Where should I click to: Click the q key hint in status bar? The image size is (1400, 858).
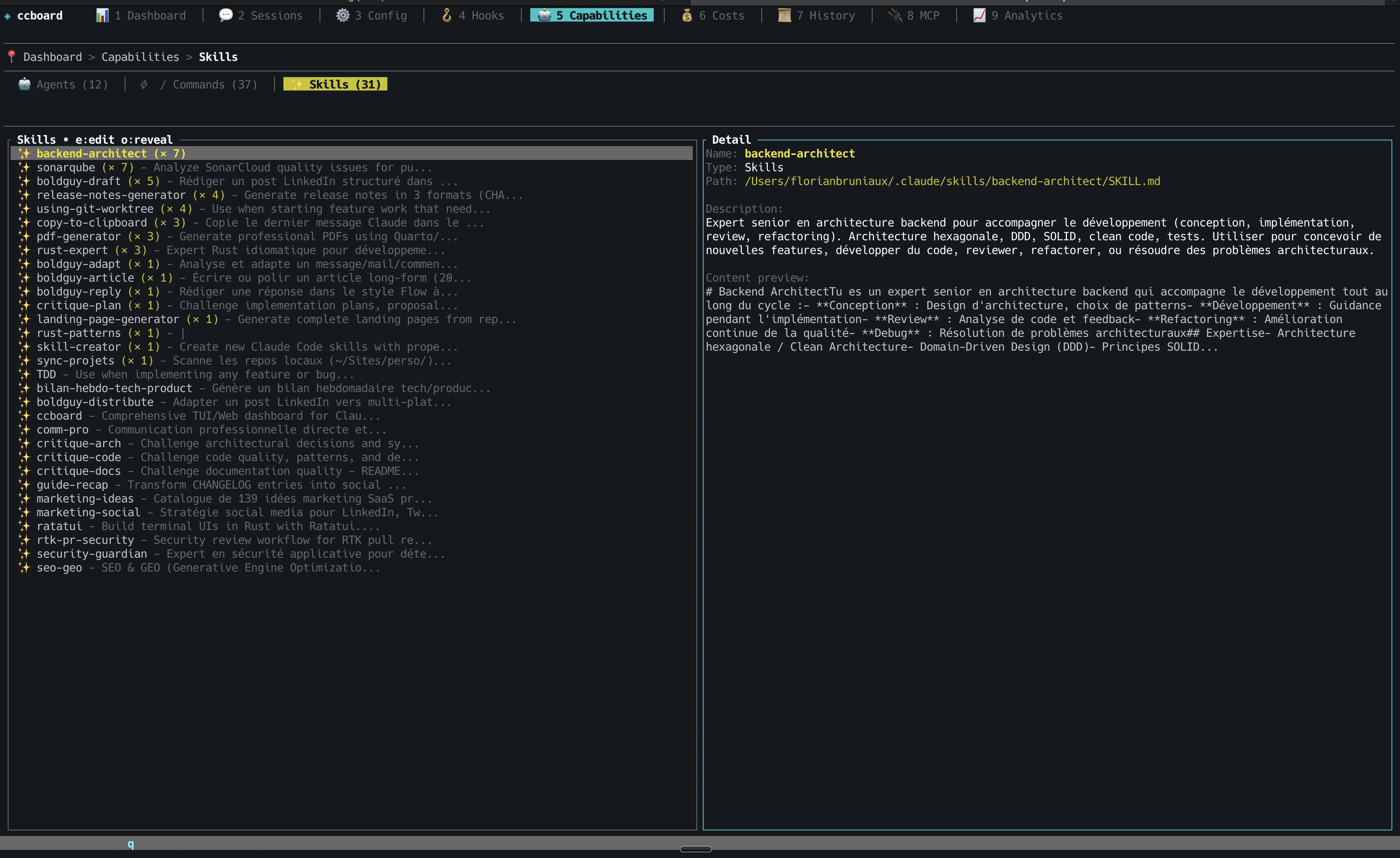click(x=131, y=844)
